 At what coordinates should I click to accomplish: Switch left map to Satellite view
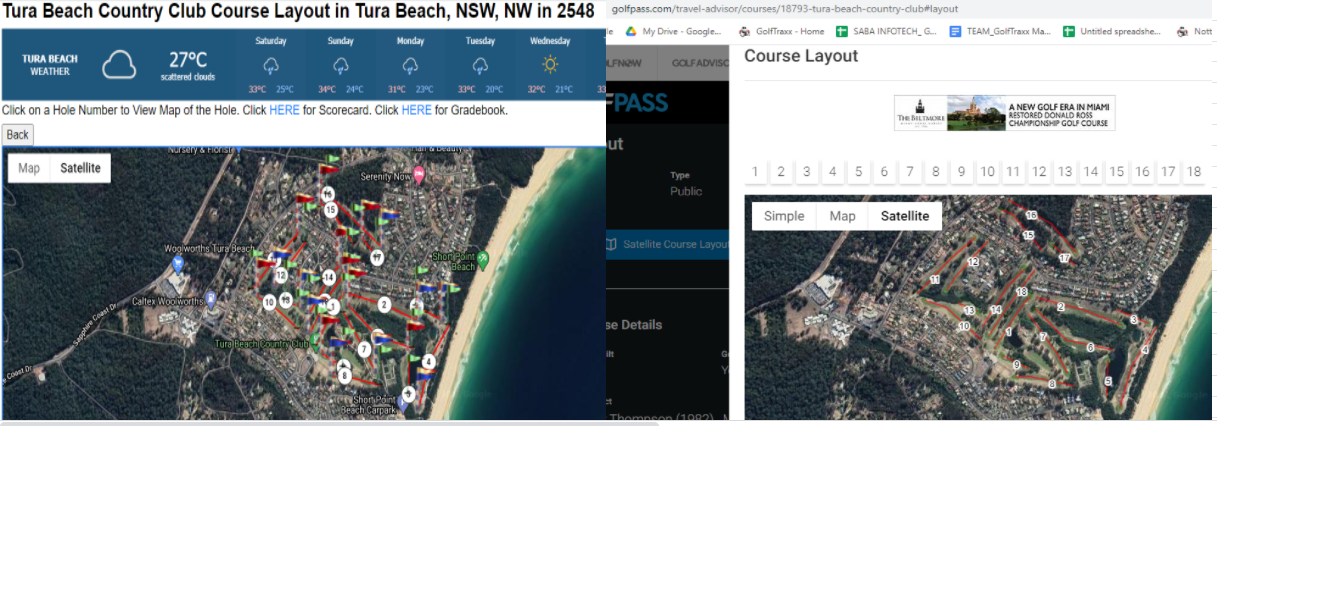click(x=80, y=168)
